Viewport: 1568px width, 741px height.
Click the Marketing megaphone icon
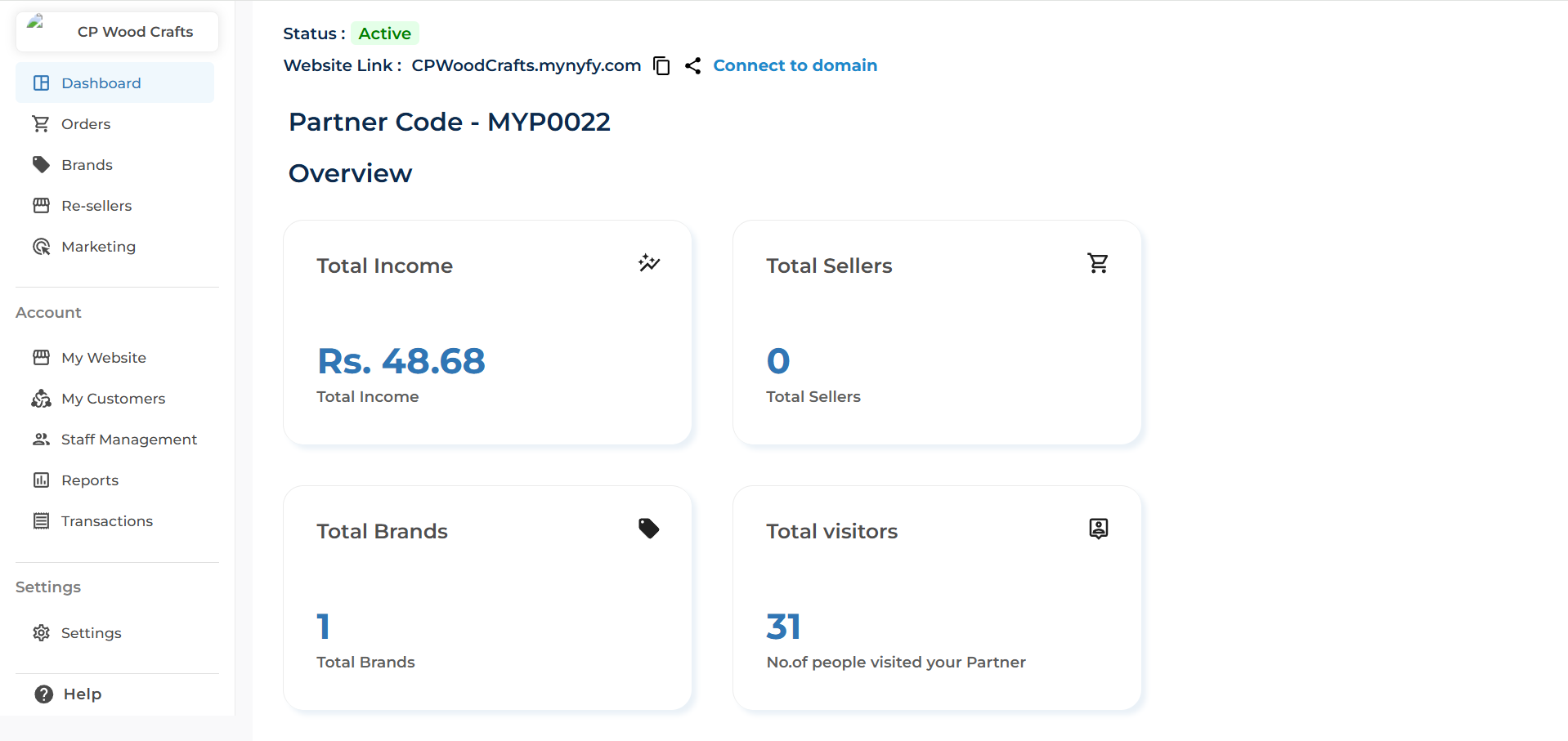click(41, 246)
